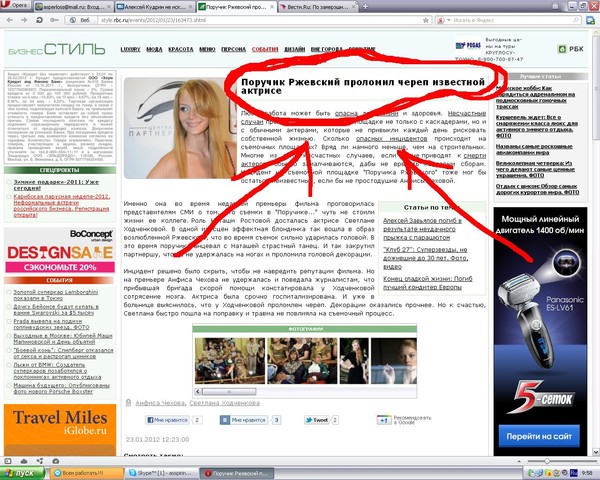Click the Yandex search field
600x480 pixels.
512,20
